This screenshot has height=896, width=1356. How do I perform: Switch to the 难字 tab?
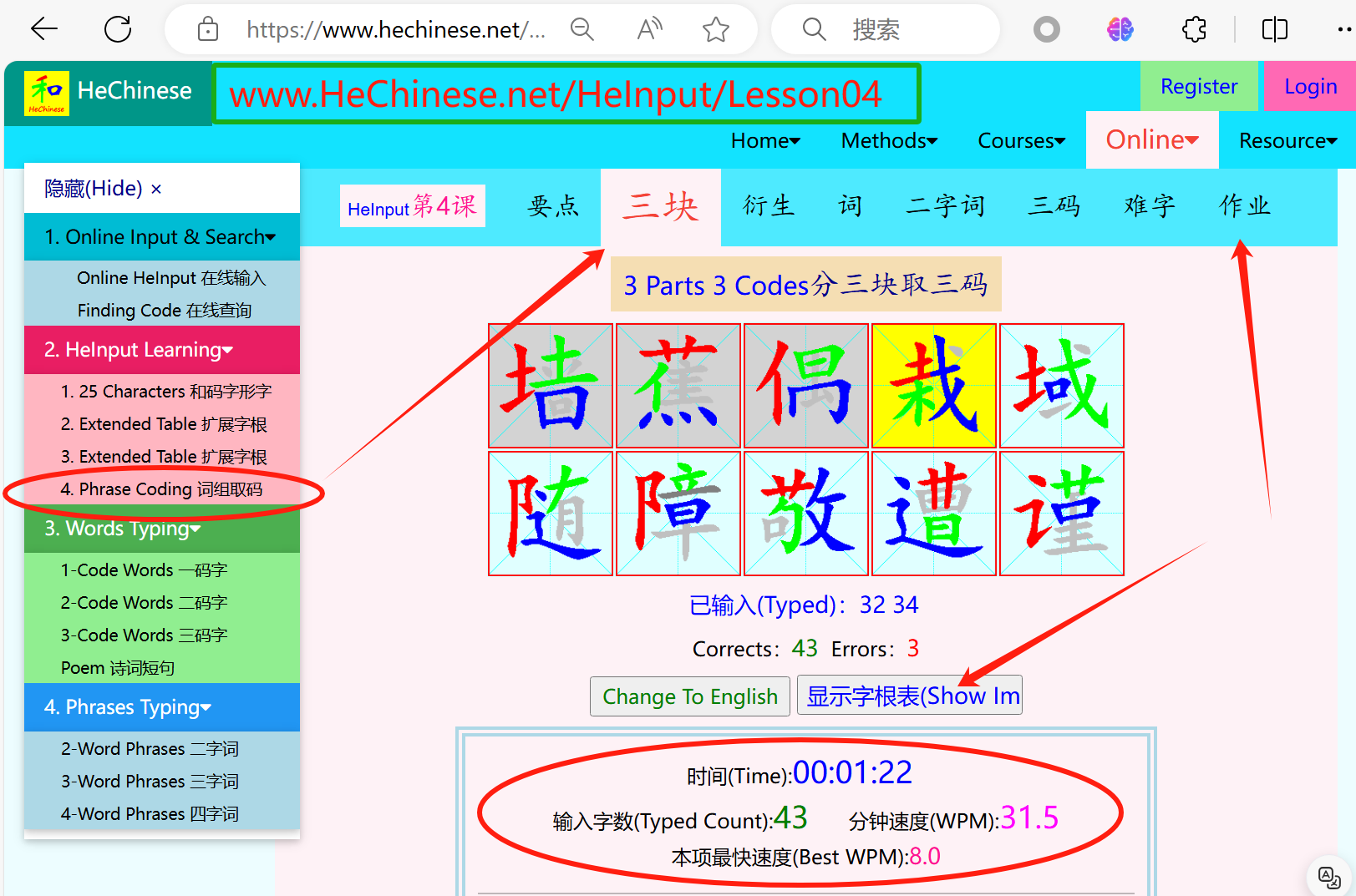point(1150,205)
